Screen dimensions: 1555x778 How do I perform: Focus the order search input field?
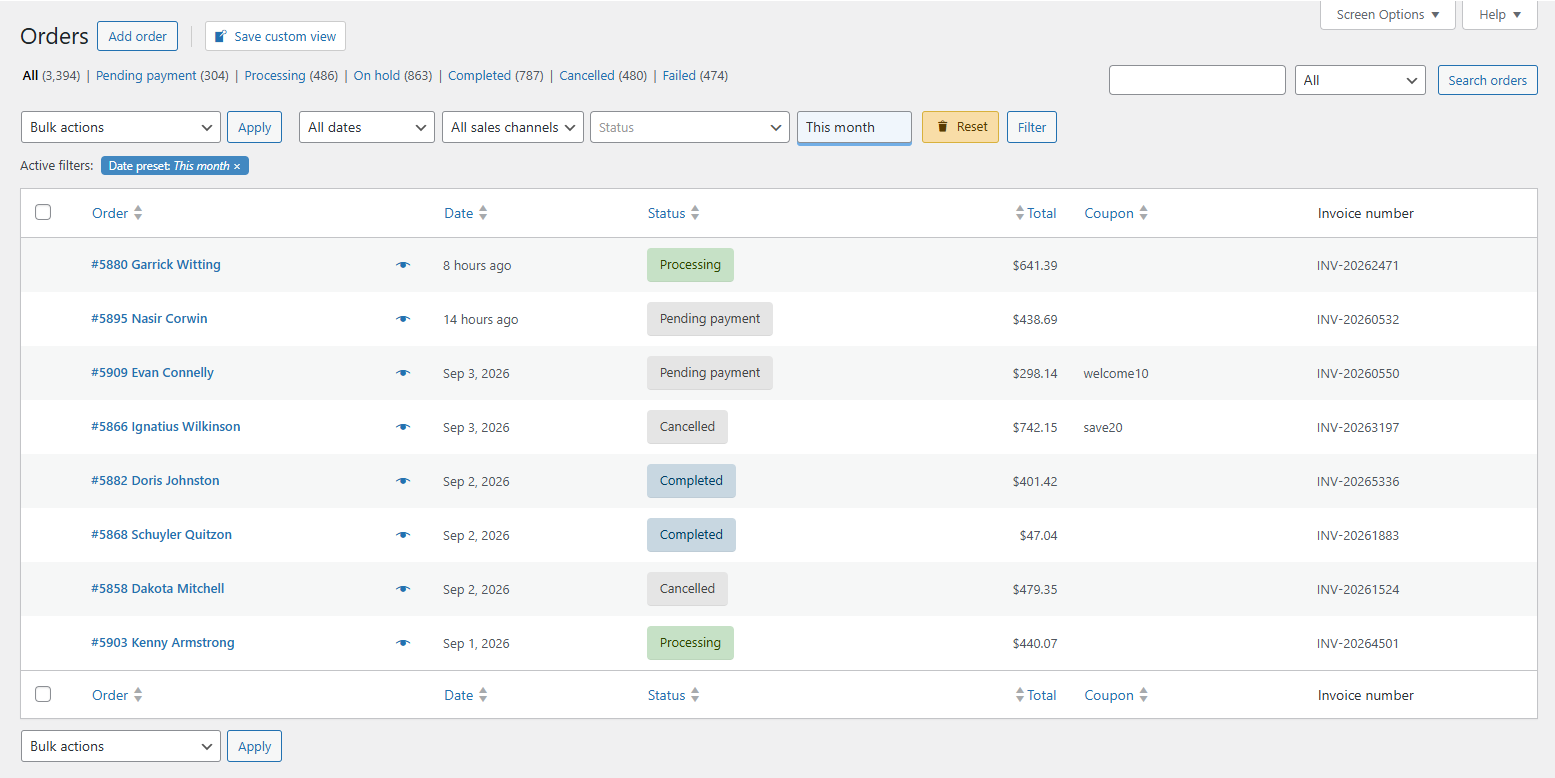pyautogui.click(x=1197, y=80)
